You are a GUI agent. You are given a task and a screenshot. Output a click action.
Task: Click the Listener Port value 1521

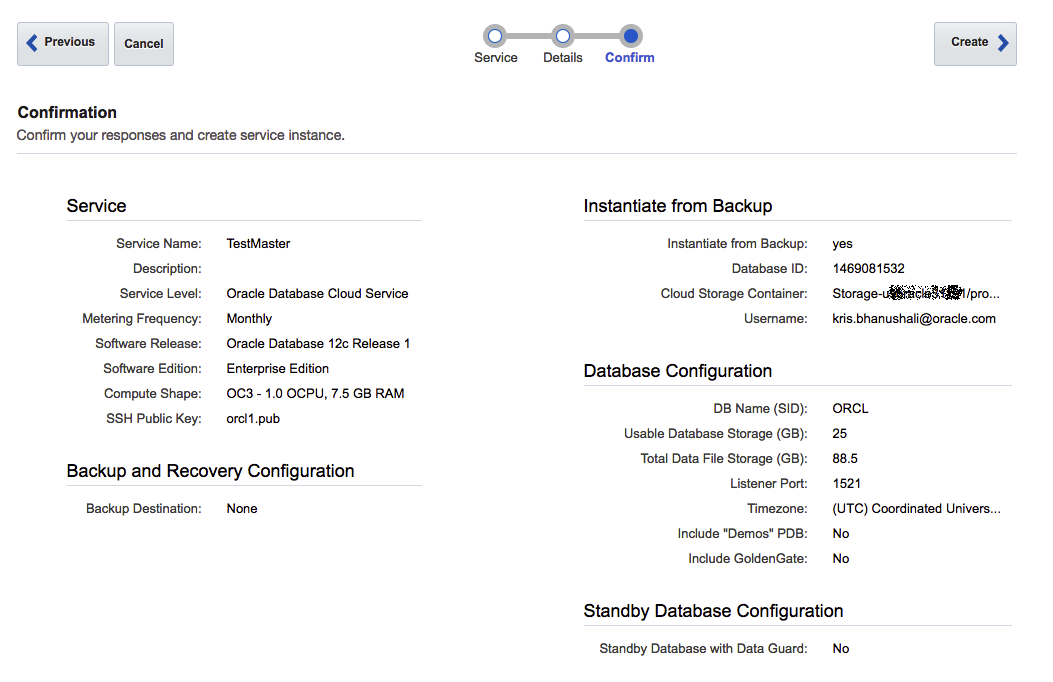pyautogui.click(x=847, y=484)
